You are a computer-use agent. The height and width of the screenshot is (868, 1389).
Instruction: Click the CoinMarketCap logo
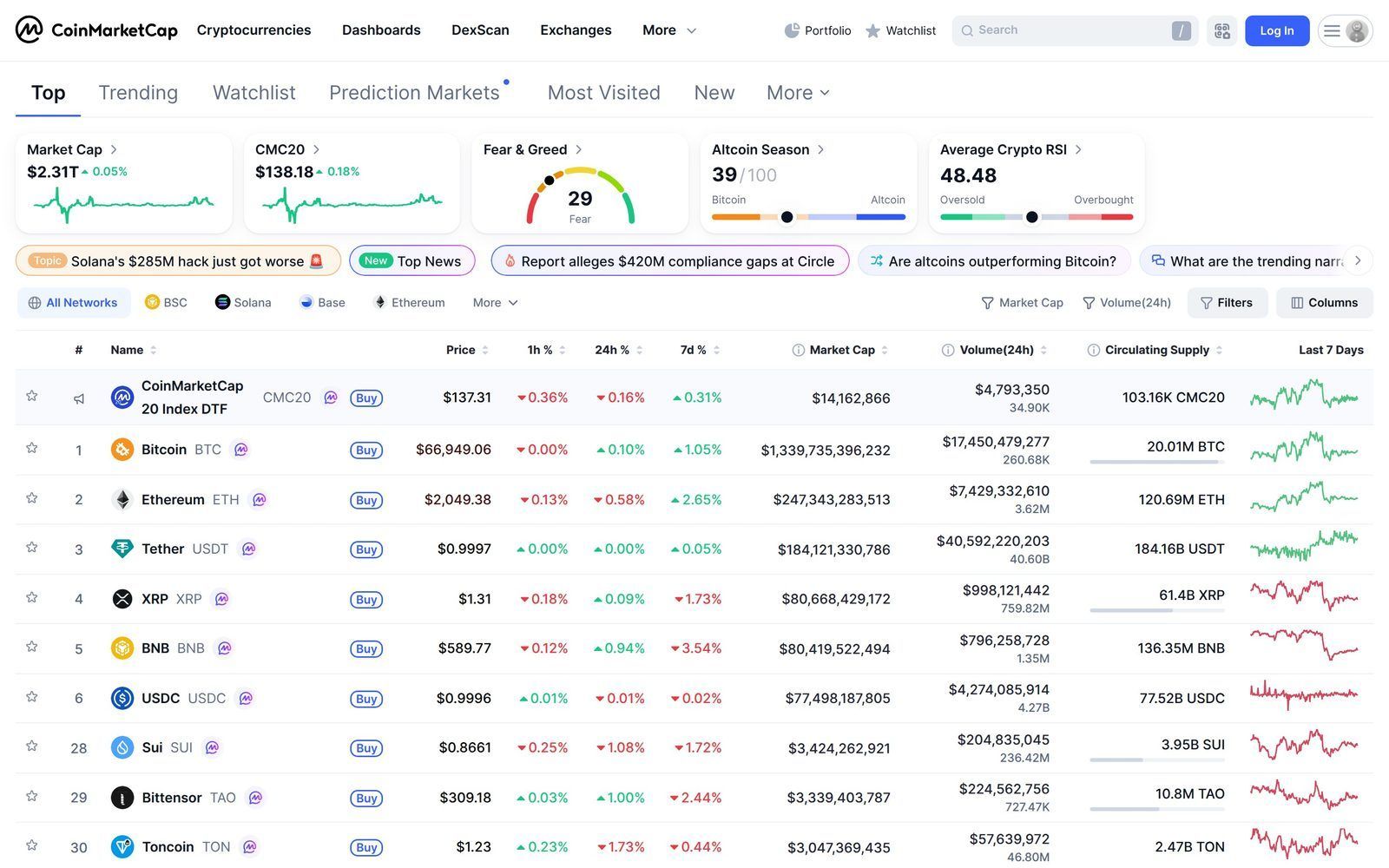point(95,30)
